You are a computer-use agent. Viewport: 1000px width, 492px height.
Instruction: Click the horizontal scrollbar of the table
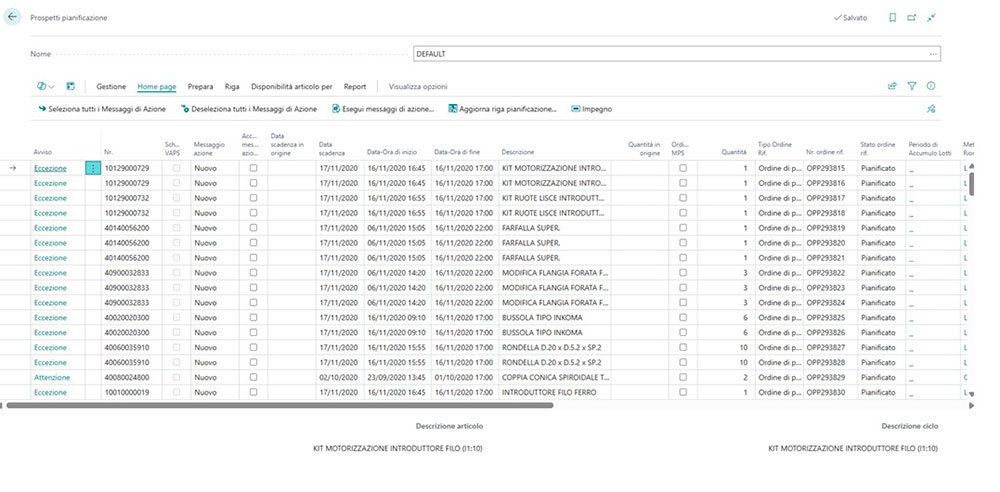pos(279,405)
